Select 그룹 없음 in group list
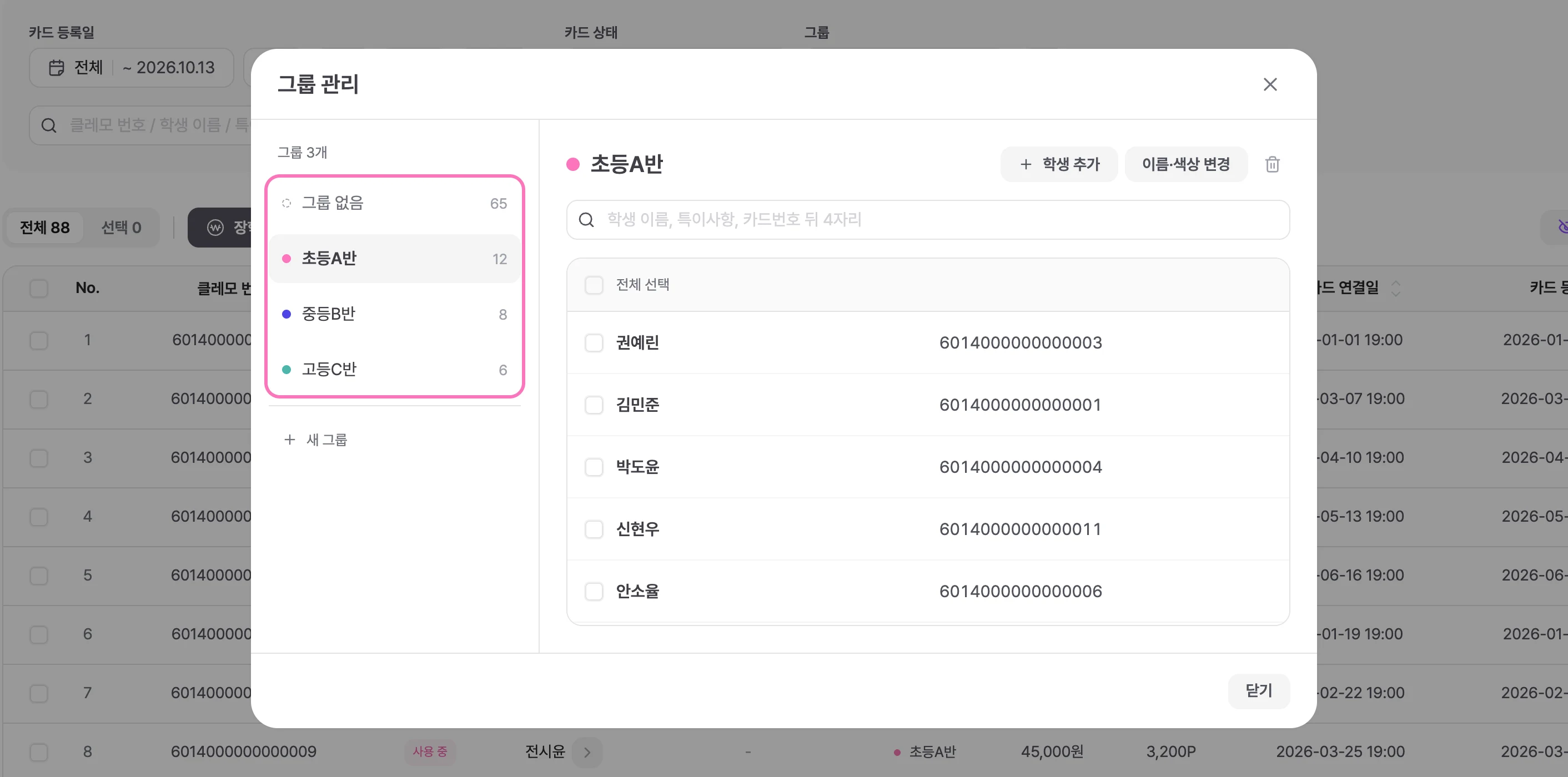Screen dimensions: 1568x777 [394, 203]
